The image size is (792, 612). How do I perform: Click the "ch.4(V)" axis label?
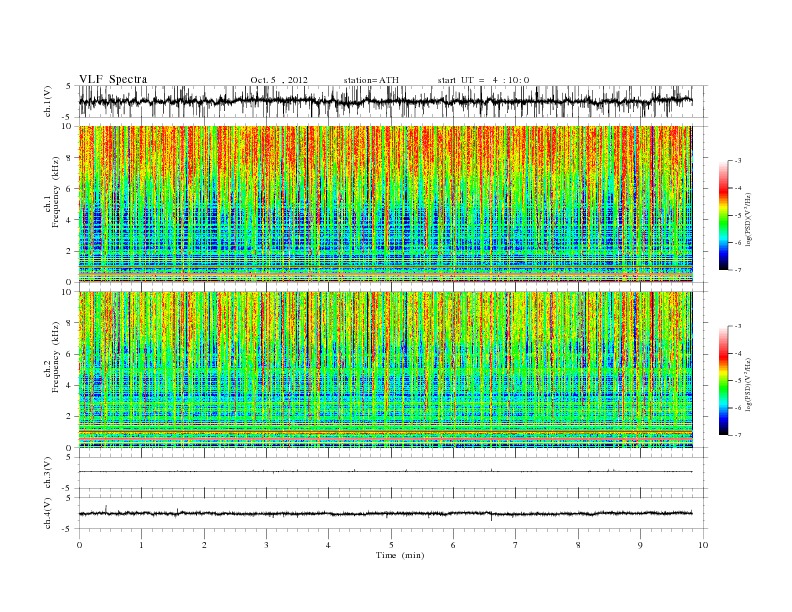48,513
